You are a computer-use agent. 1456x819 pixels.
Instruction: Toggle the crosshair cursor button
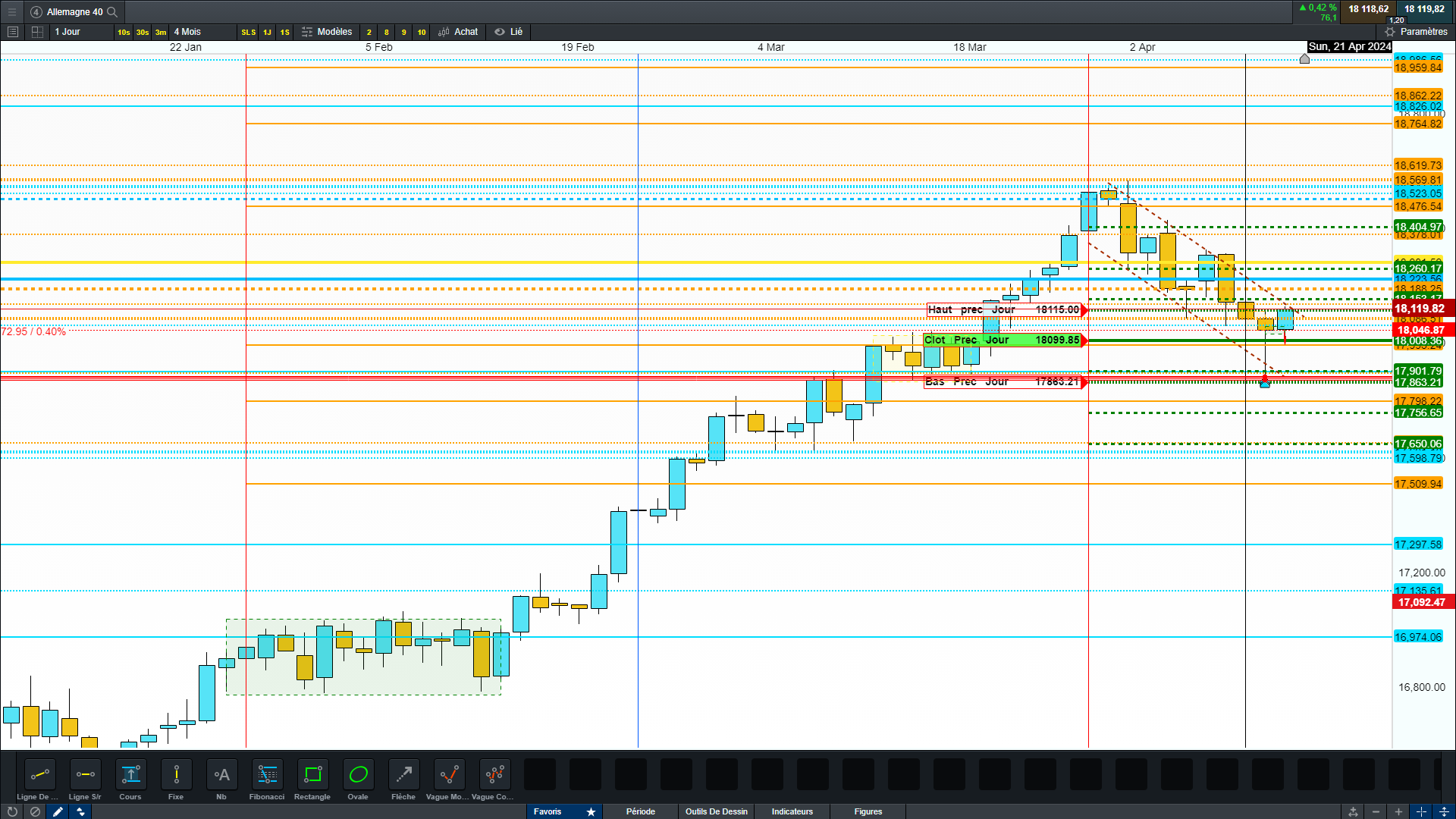click(1421, 811)
